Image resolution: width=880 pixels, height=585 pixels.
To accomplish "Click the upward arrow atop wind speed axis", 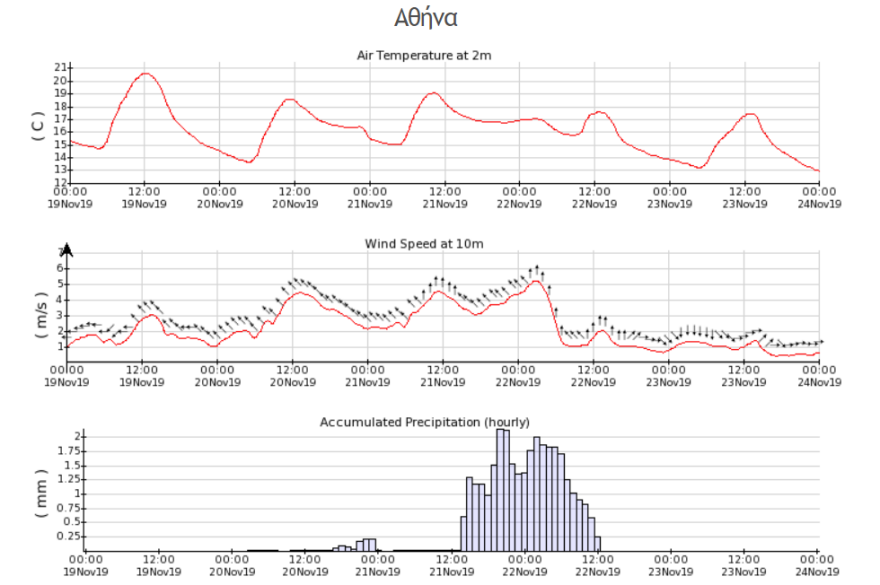I will pos(68,251).
